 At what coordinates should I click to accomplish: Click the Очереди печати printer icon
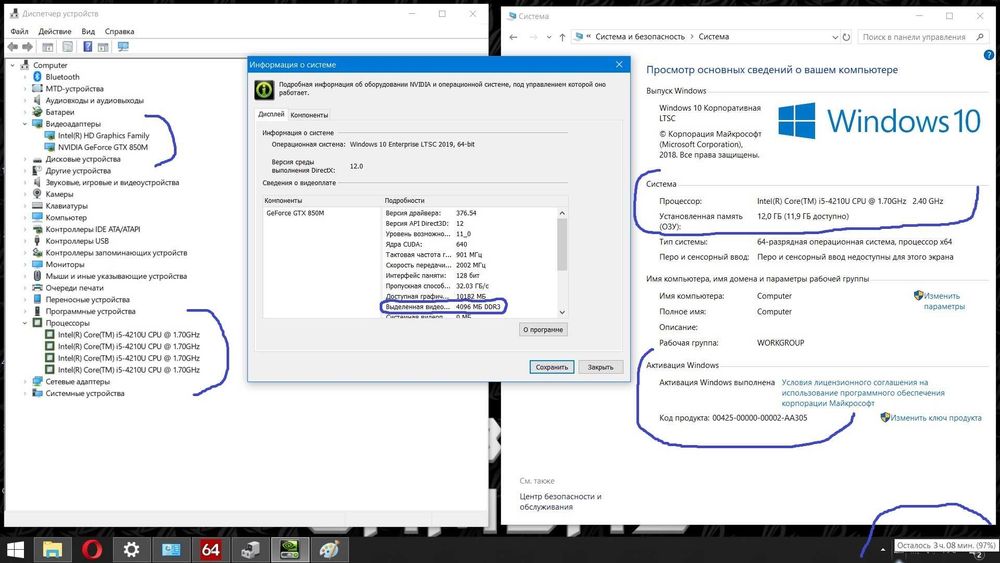[x=37, y=288]
